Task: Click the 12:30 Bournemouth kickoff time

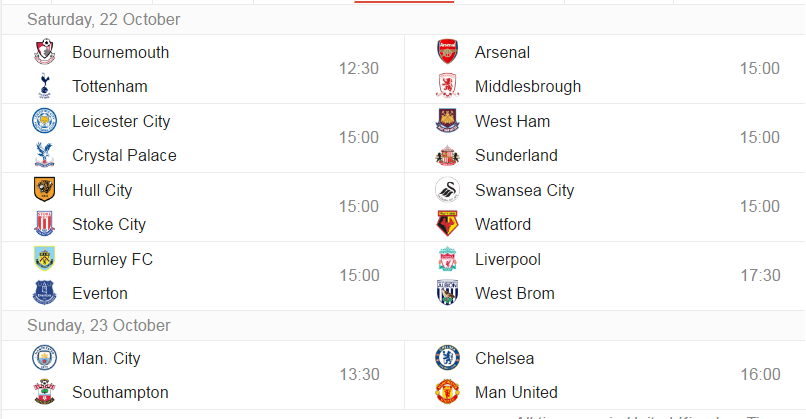Action: tap(359, 68)
